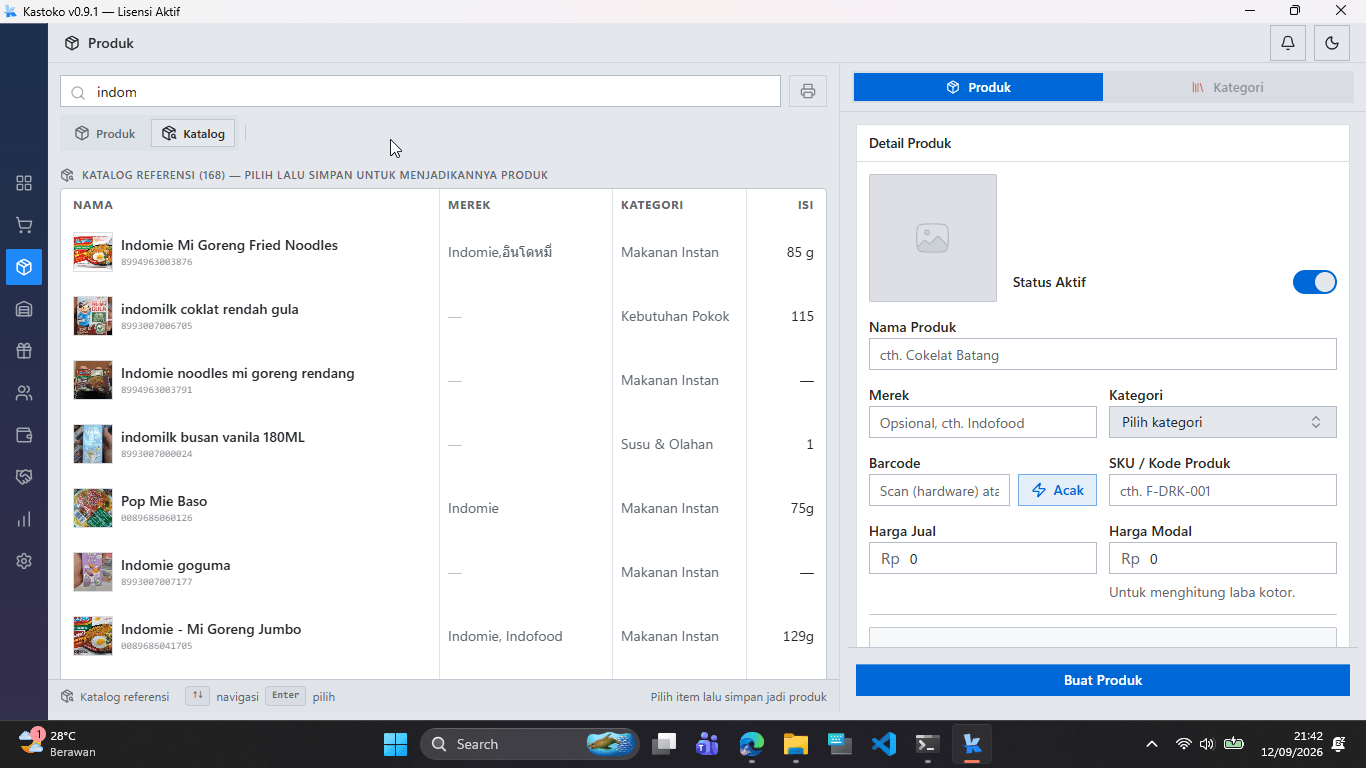Click the SKU / Kode Produk field

[x=1223, y=490]
